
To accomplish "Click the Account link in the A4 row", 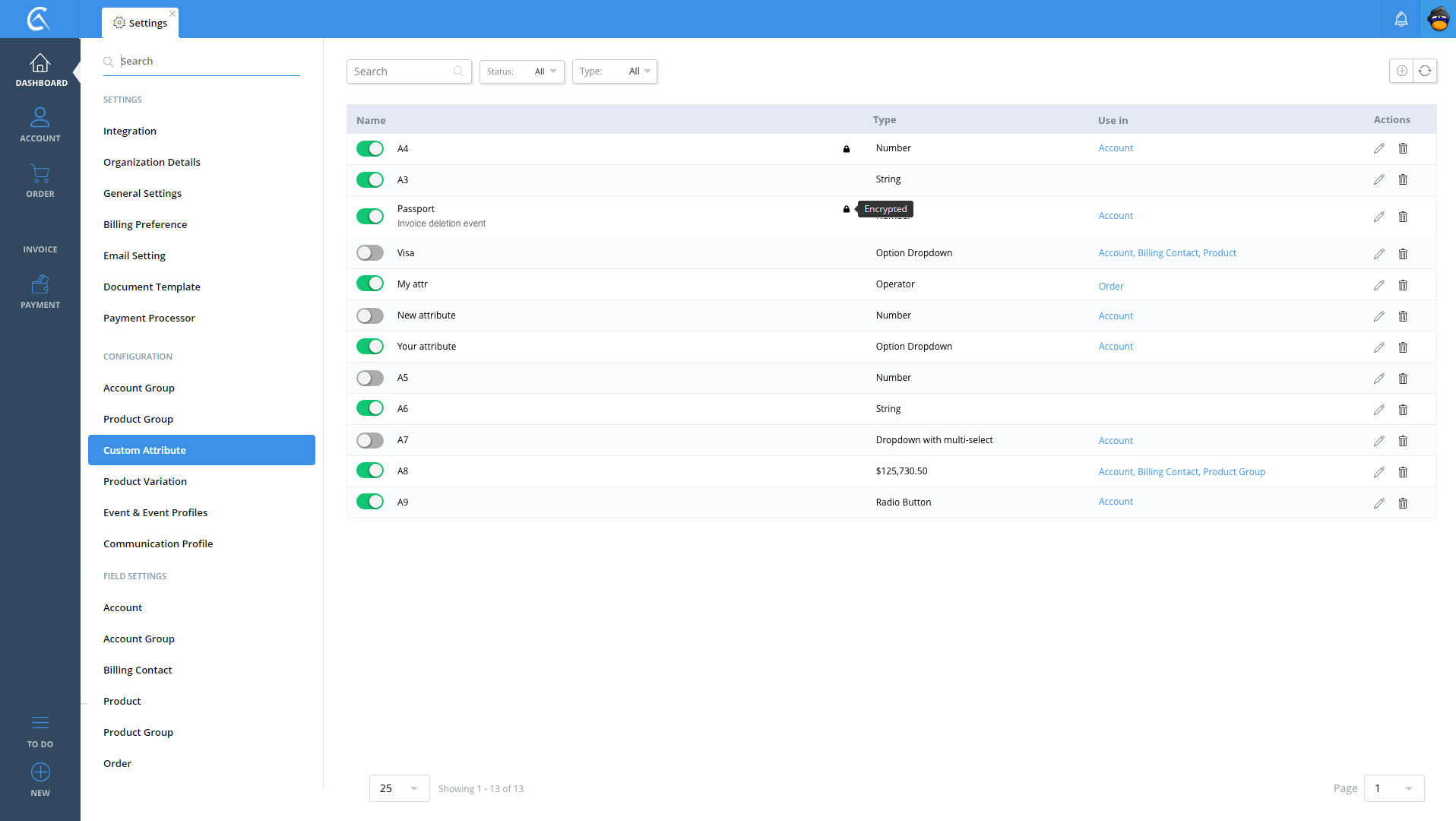I will (x=1115, y=148).
